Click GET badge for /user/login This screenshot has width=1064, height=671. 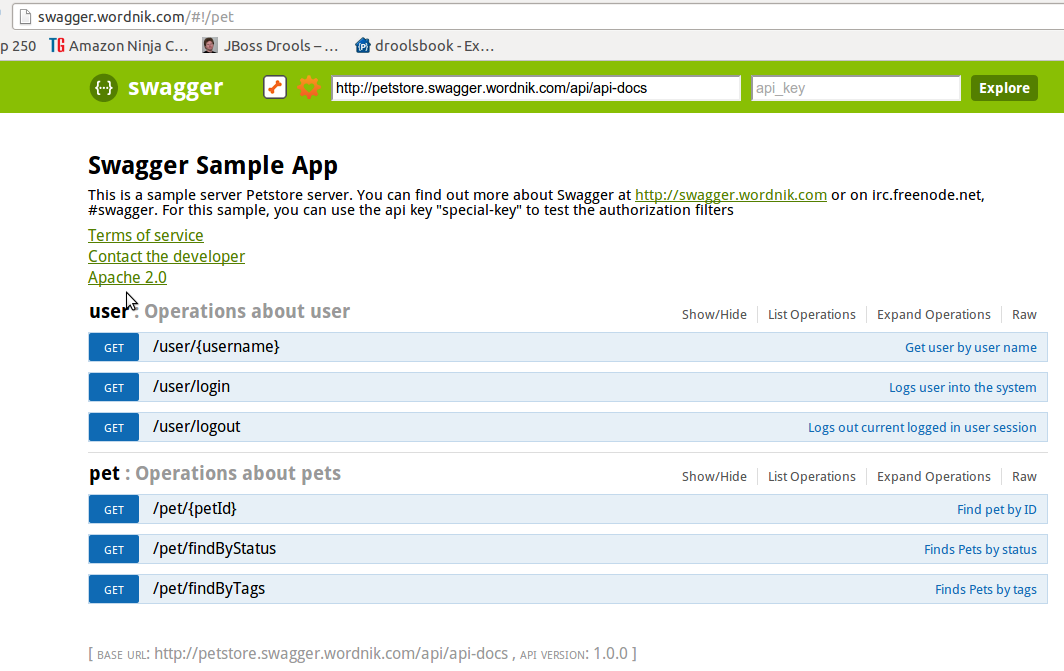point(114,387)
